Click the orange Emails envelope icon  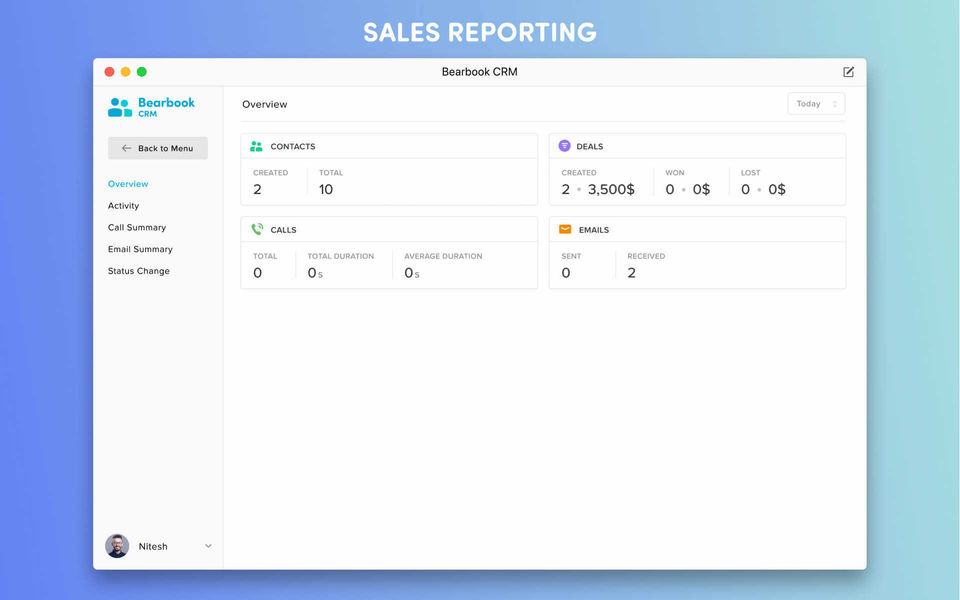(565, 229)
